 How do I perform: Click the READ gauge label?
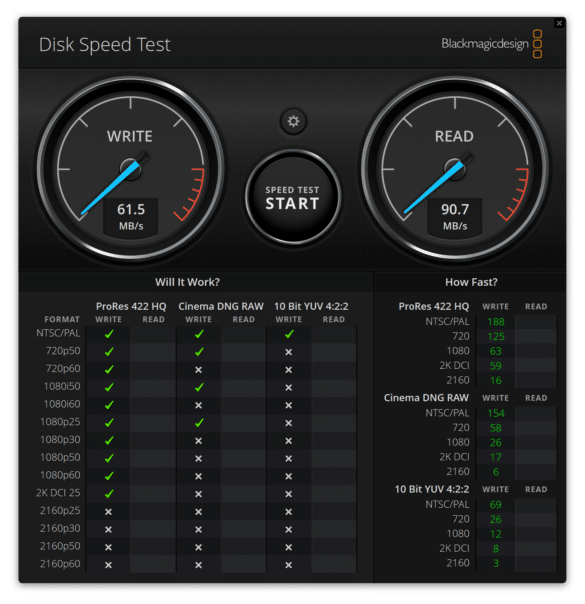[x=454, y=136]
